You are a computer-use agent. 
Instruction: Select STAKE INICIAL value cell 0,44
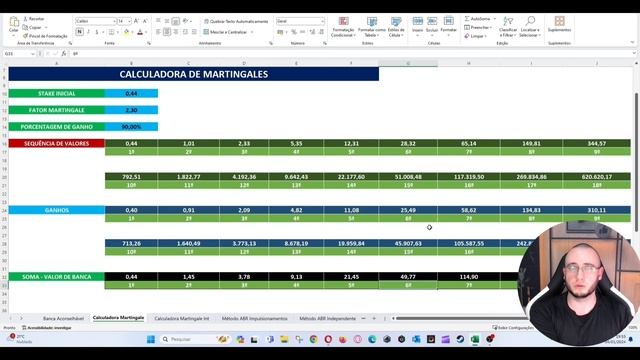click(131, 93)
